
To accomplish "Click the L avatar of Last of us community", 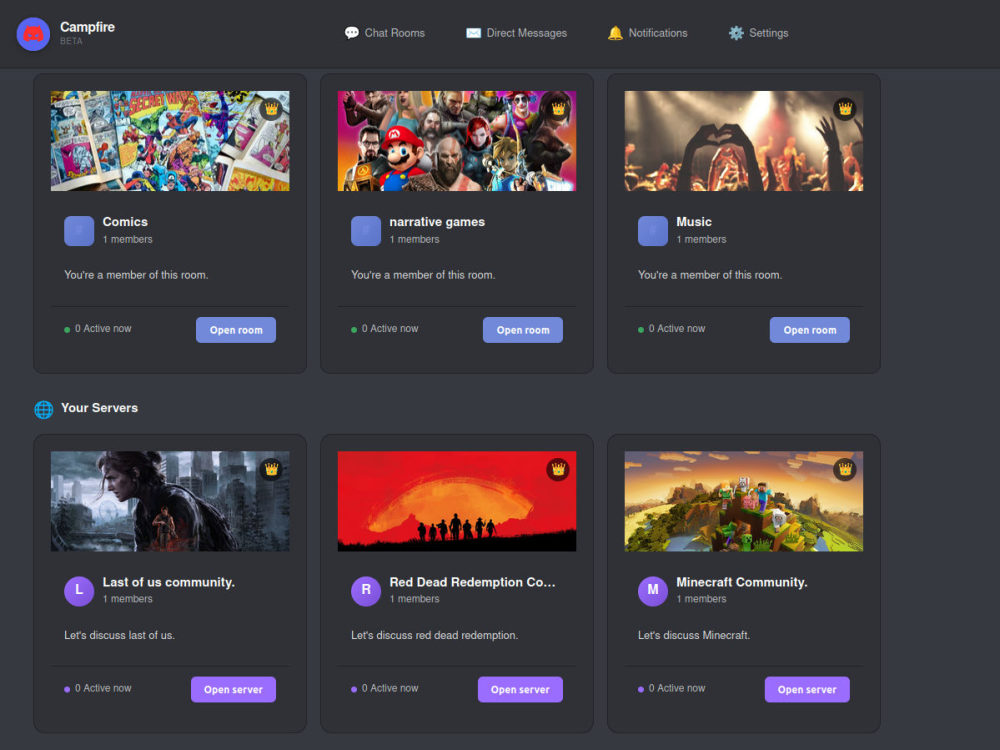I will 79,591.
